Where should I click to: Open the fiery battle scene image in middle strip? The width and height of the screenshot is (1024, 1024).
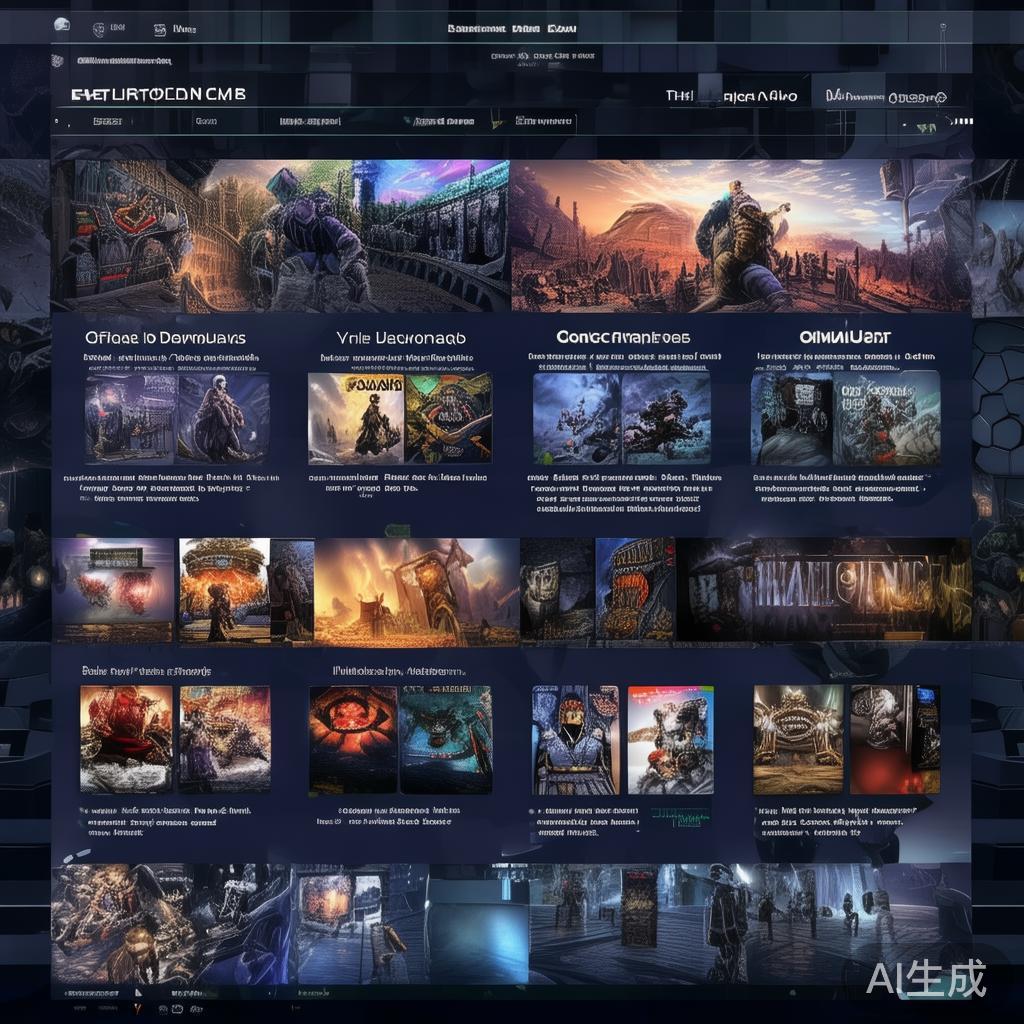[416, 590]
